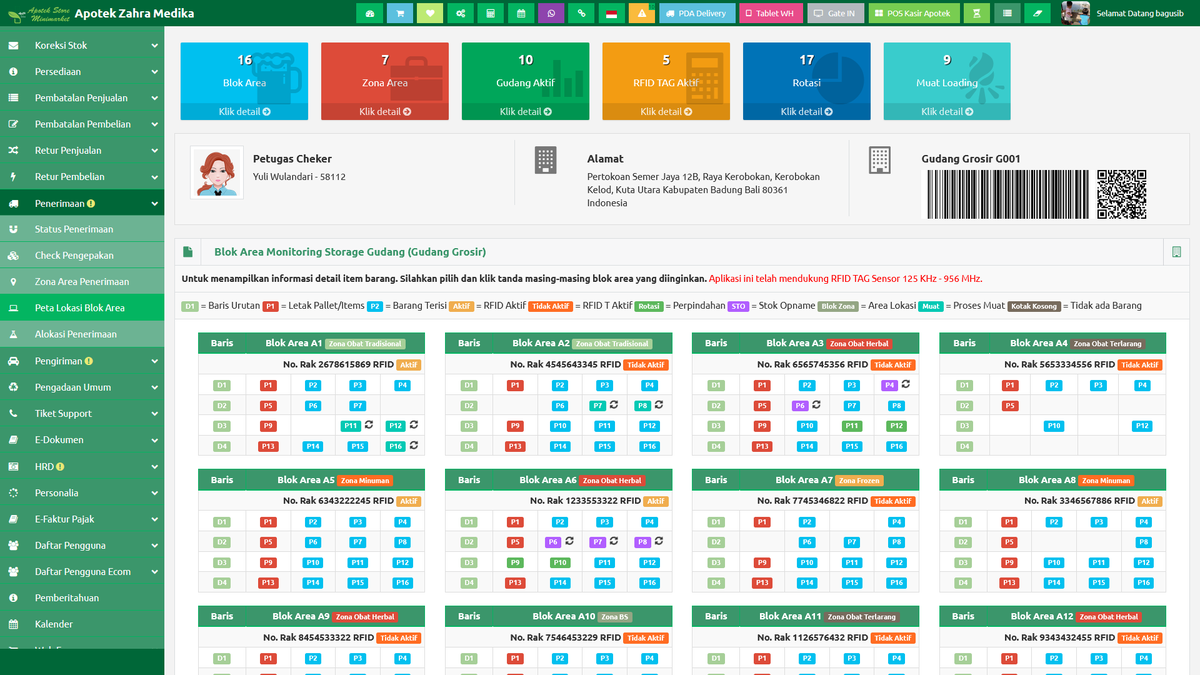Image resolution: width=1200 pixels, height=675 pixels.
Task: Expand Retur Pembelian chevron
Action: (155, 177)
